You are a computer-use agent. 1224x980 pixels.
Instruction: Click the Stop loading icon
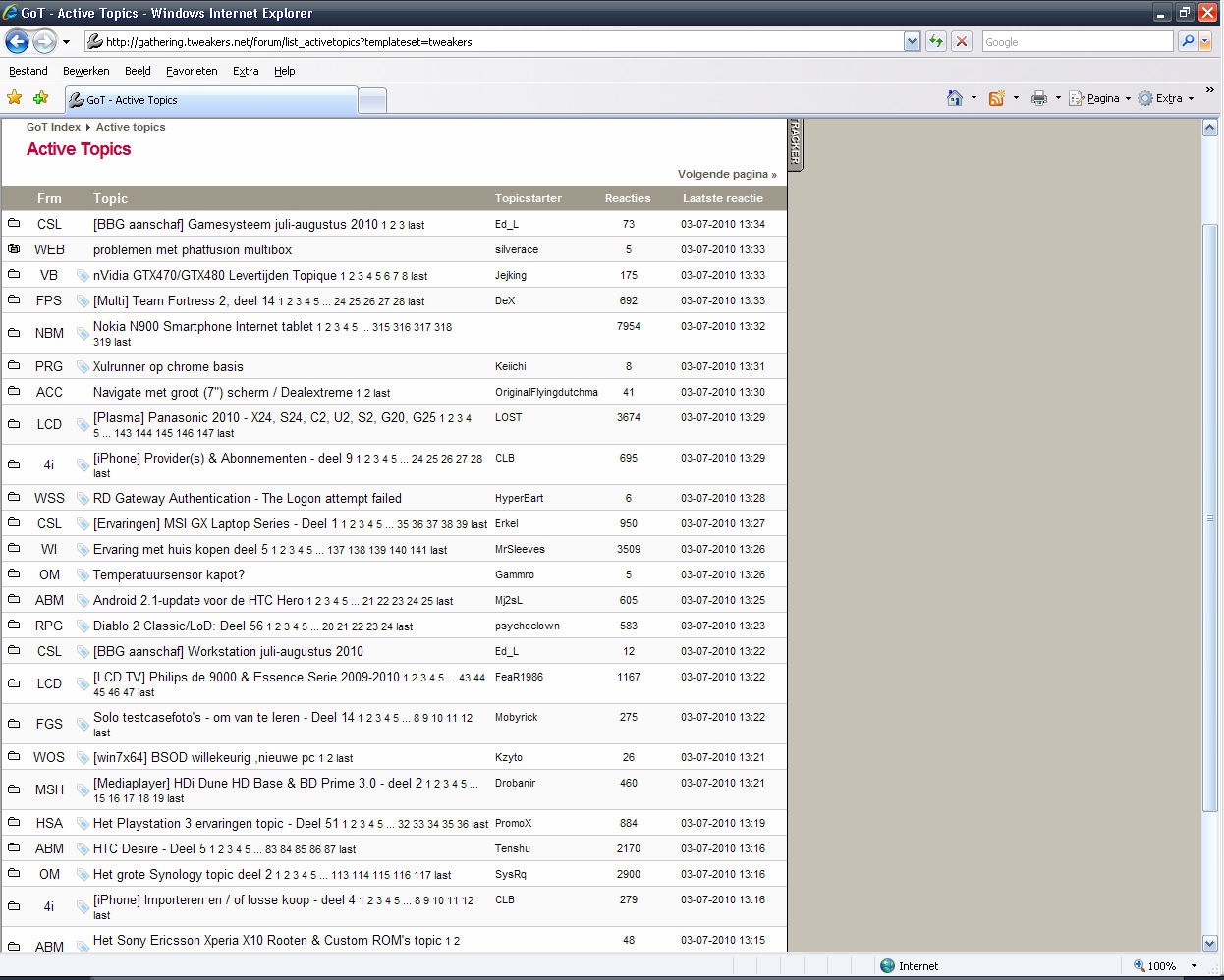pos(963,42)
